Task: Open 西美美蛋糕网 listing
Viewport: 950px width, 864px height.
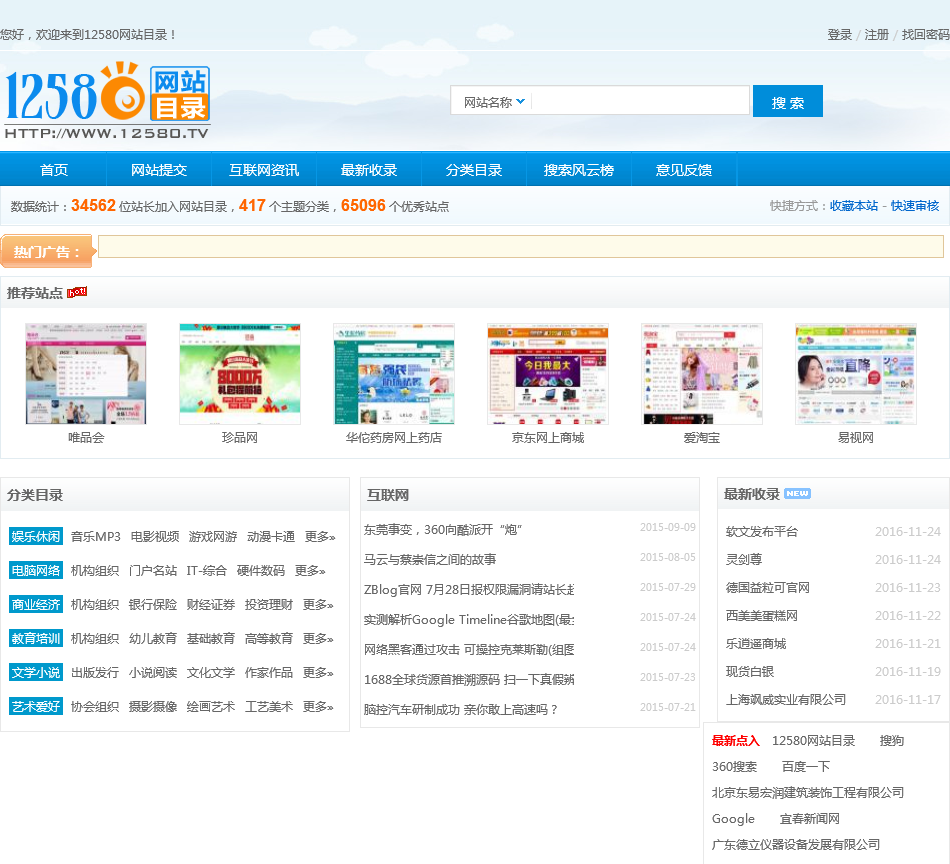Action: (x=762, y=616)
